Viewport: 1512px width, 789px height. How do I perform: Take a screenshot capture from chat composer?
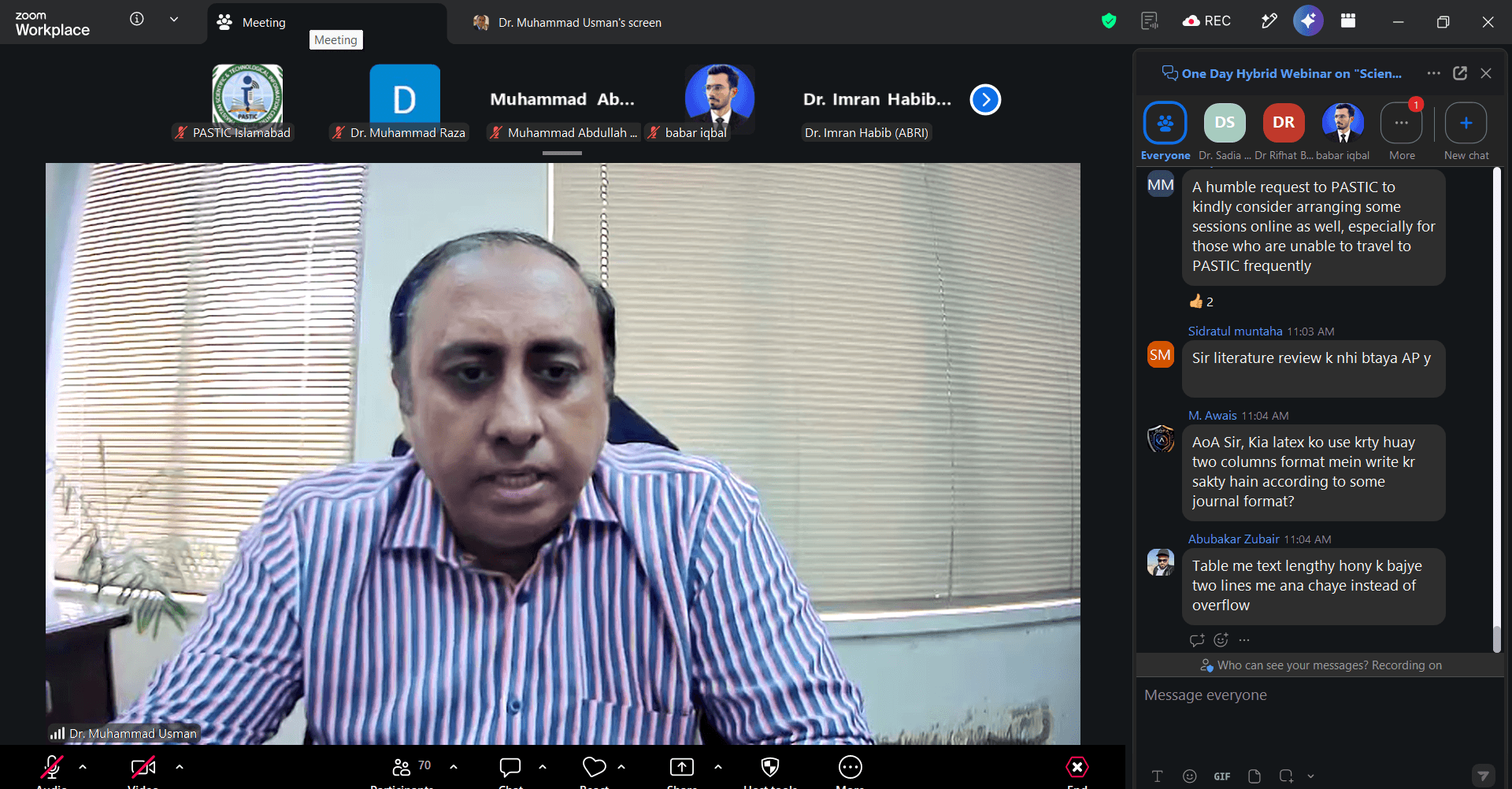(x=1287, y=776)
